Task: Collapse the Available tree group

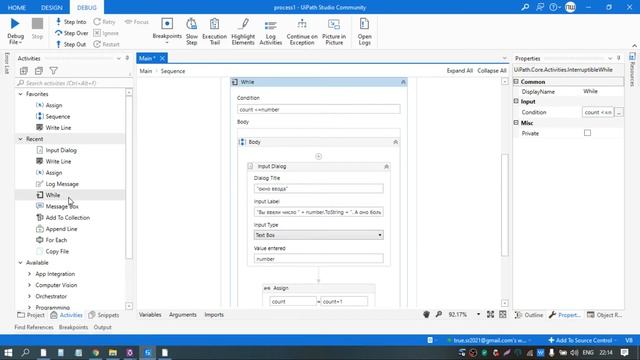Action: [20, 263]
